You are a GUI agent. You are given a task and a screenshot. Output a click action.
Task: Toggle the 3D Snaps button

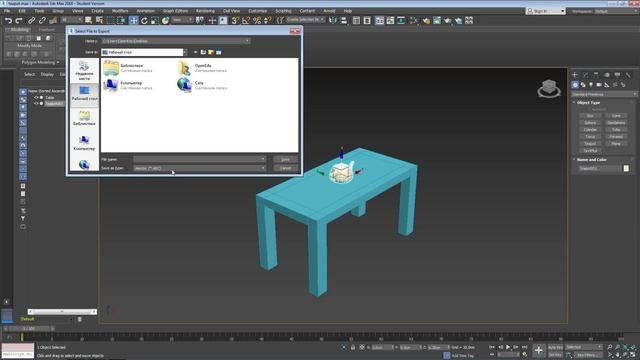click(x=235, y=20)
